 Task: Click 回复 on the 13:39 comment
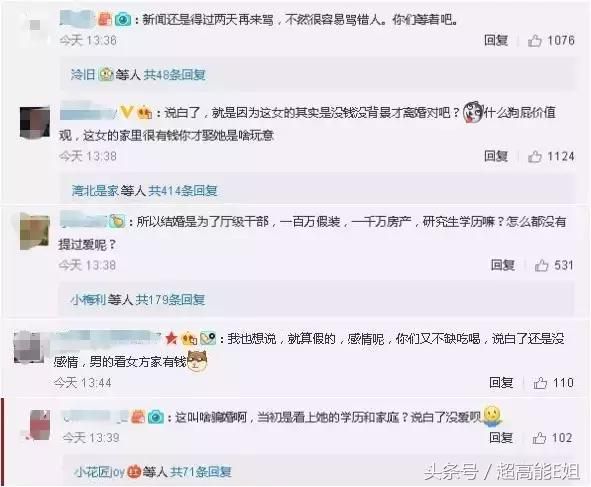click(x=501, y=438)
